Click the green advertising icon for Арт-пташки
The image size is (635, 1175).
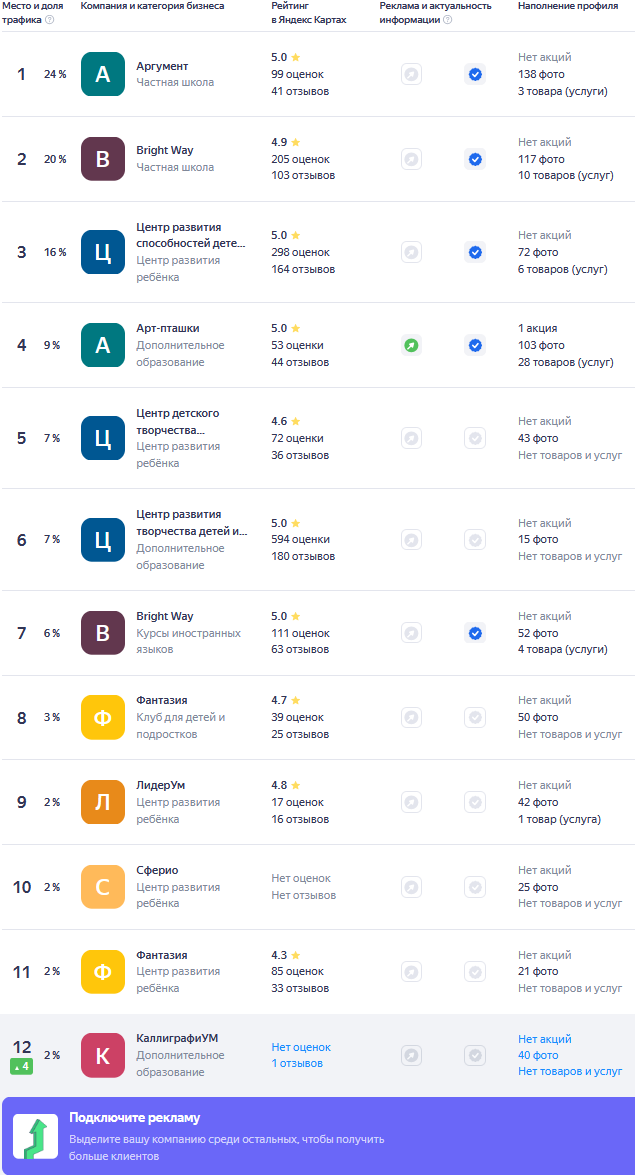coord(411,345)
